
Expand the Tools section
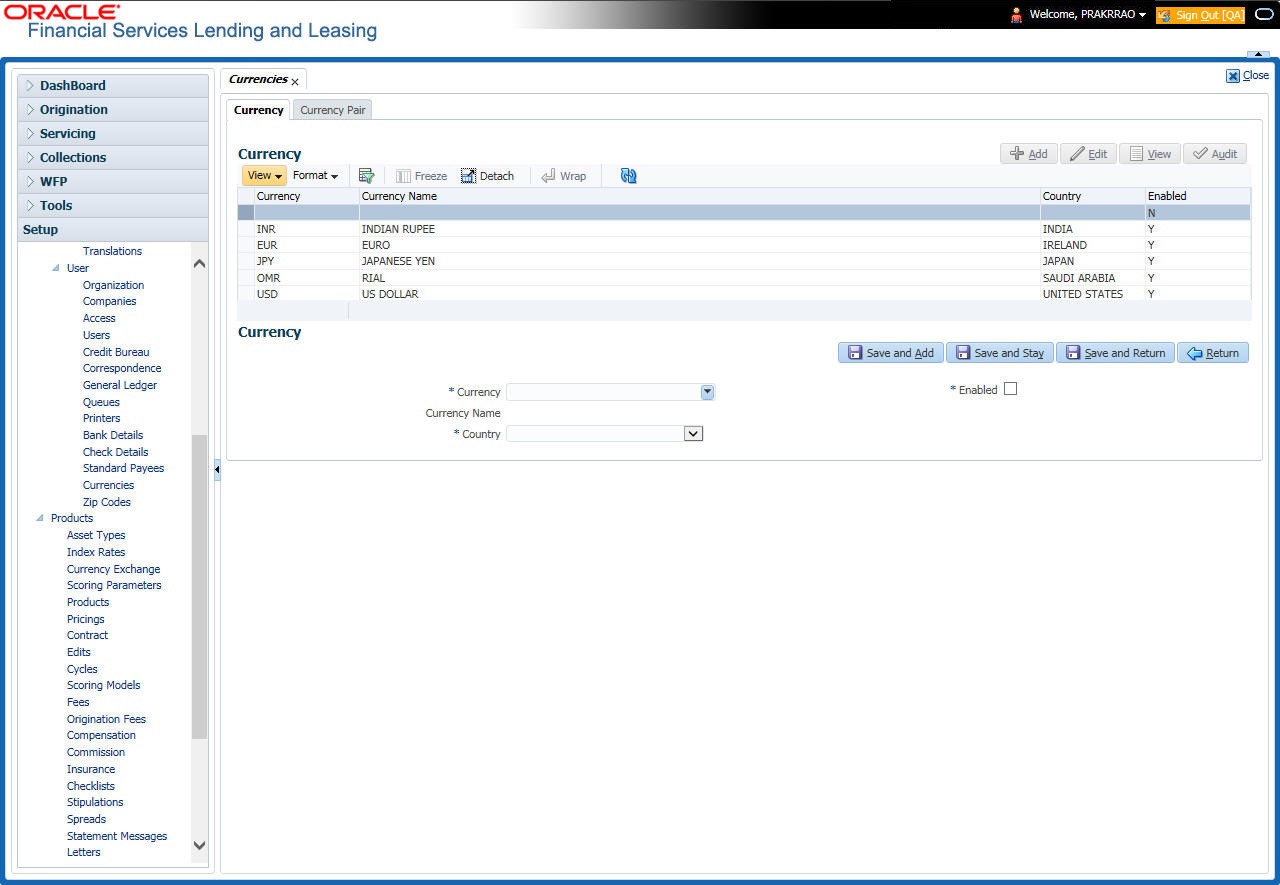point(113,206)
